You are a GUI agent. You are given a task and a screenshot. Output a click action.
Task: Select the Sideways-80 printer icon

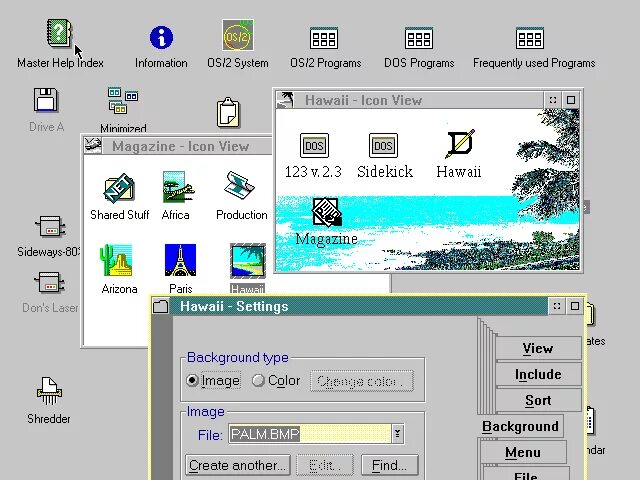[x=50, y=227]
